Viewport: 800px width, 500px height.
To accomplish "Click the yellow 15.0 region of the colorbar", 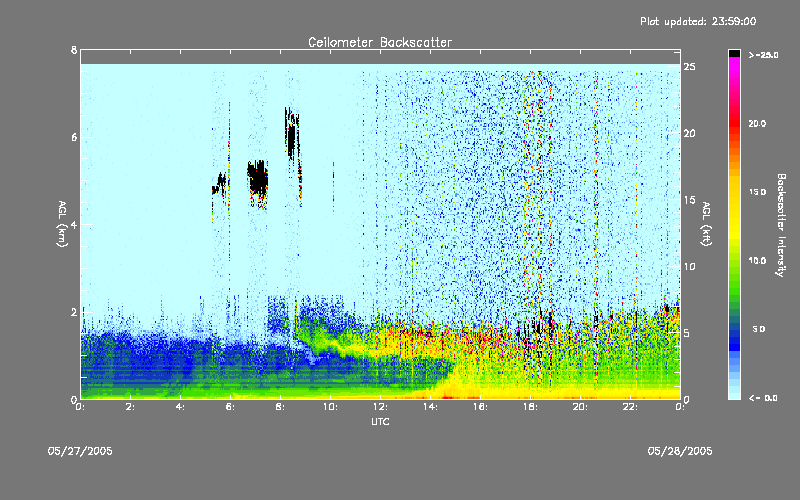I will pos(734,192).
